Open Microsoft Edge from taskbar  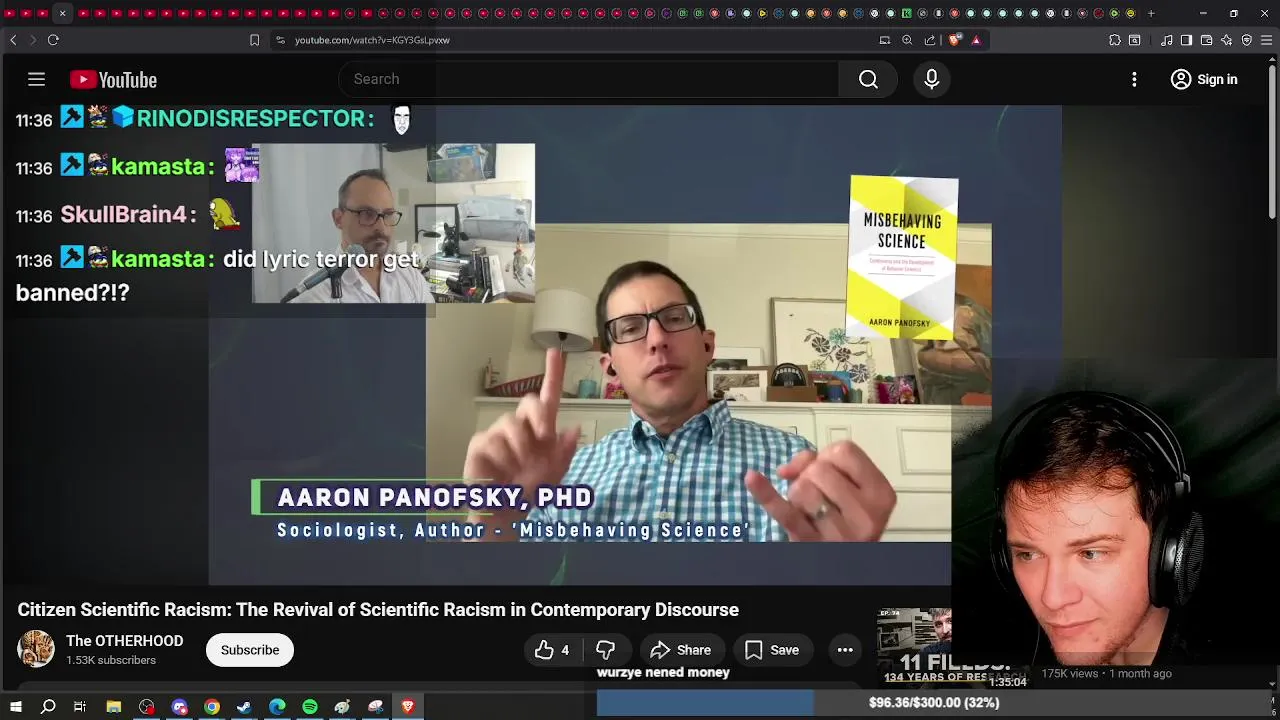pyautogui.click(x=277, y=707)
